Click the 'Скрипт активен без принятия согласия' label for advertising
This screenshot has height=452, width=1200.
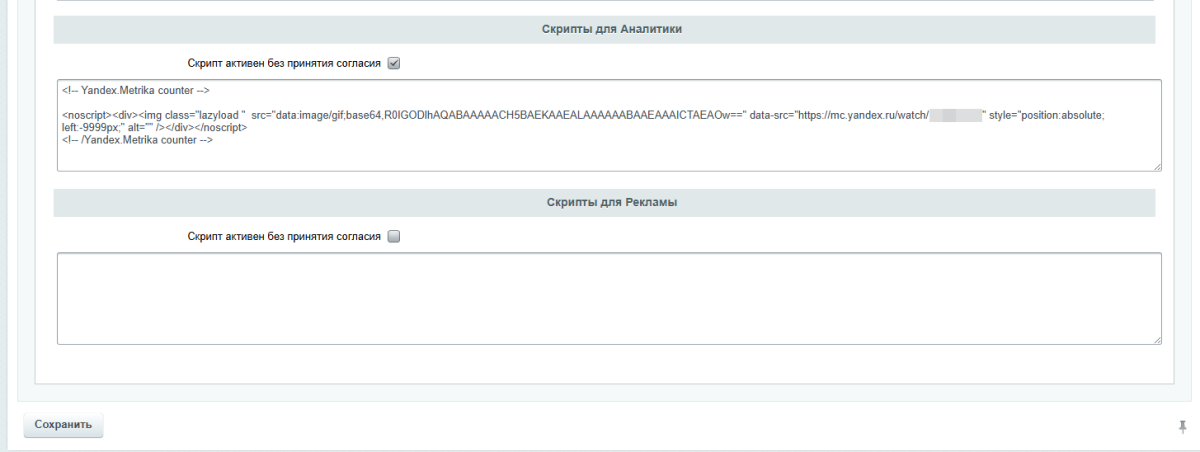(x=284, y=237)
